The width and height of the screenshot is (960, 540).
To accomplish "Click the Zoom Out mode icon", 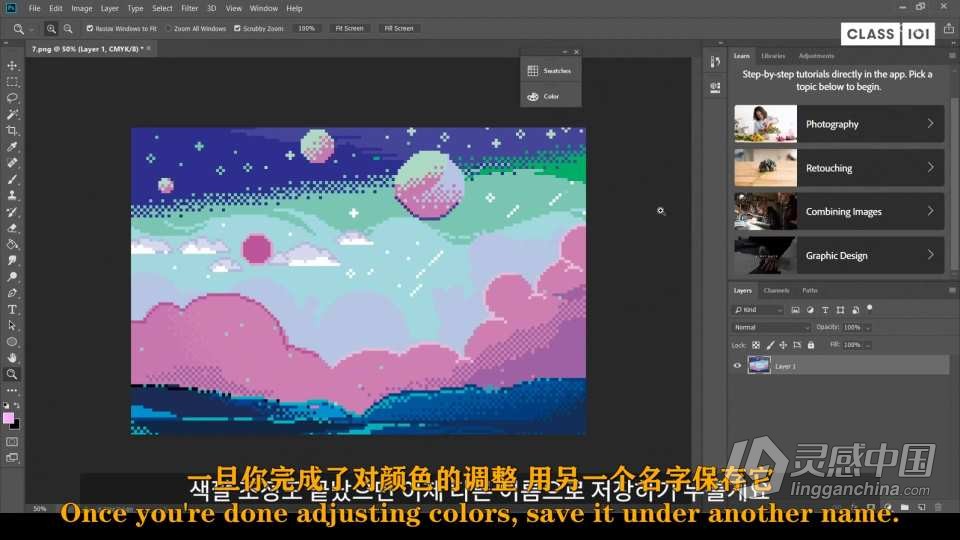I will coord(68,29).
